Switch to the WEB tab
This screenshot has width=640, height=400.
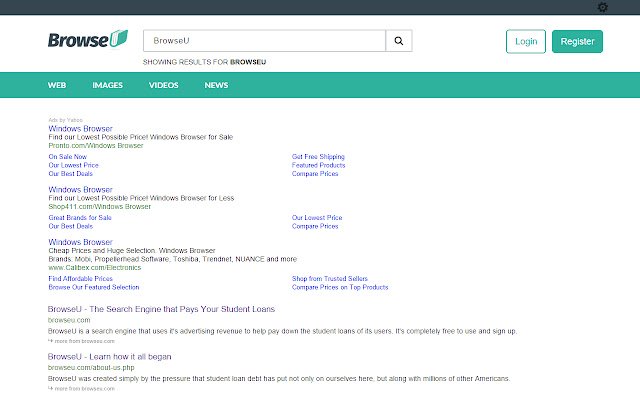57,85
